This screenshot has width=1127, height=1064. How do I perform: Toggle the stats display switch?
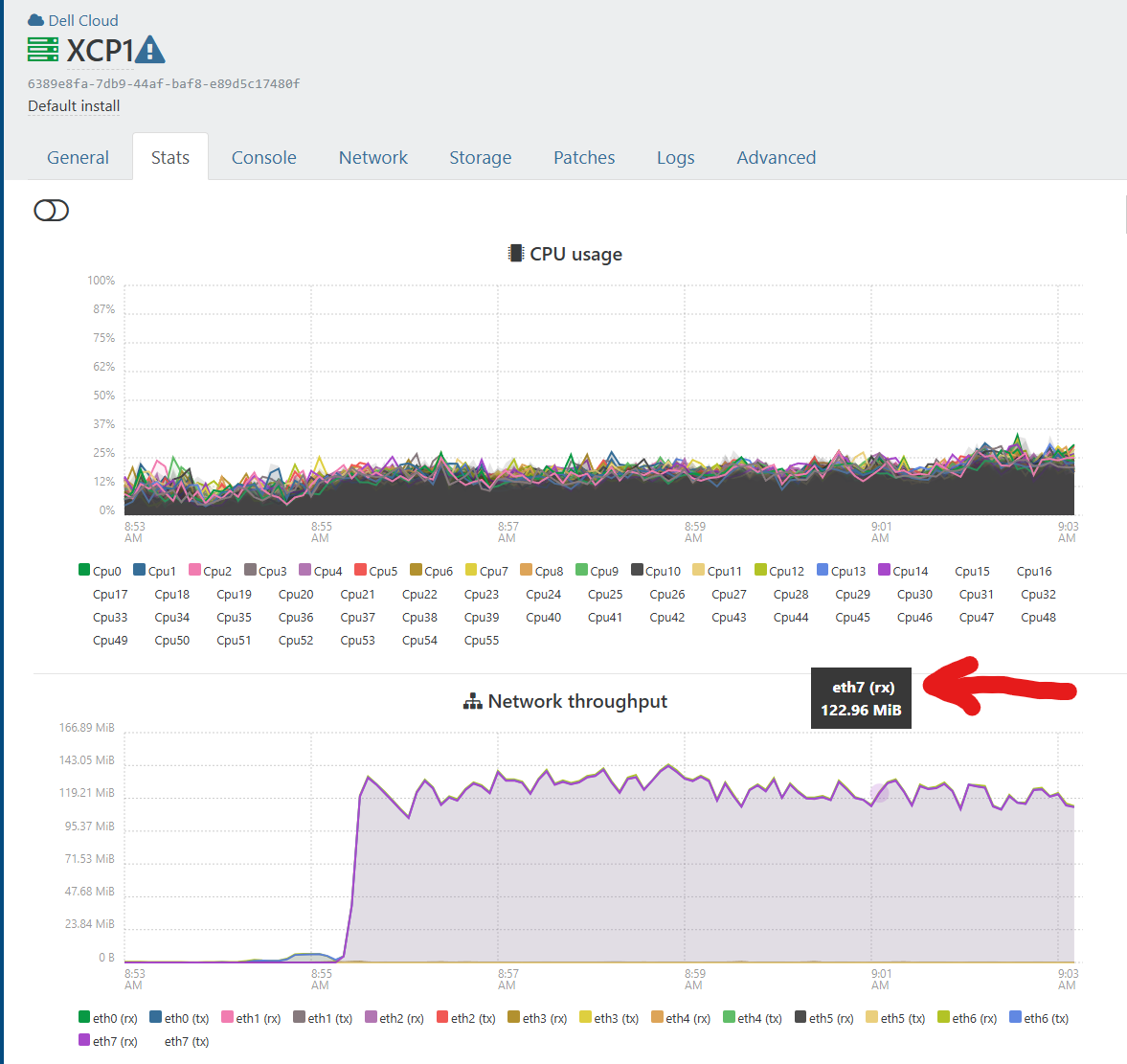(52, 211)
